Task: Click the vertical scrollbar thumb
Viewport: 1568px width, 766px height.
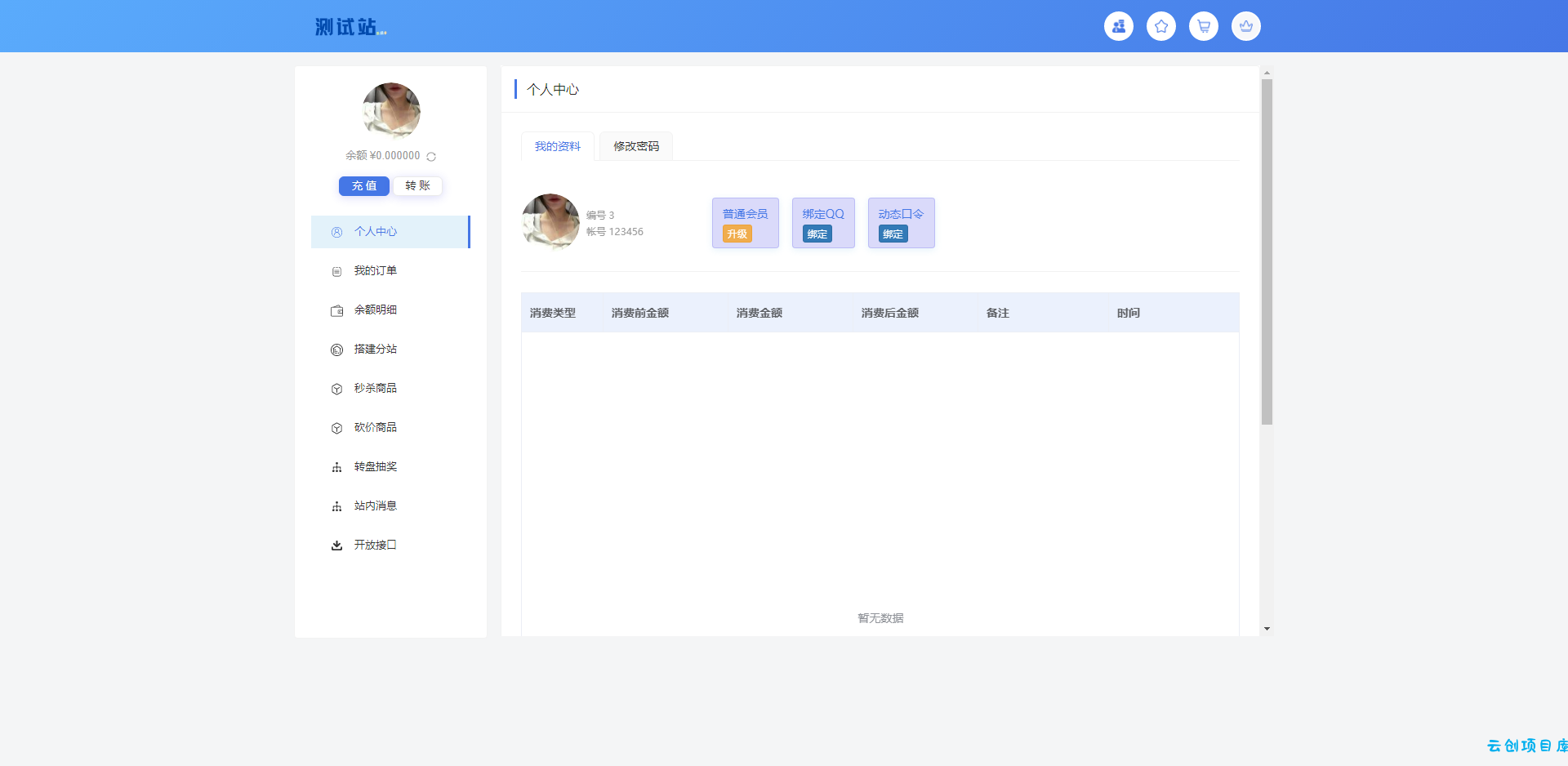Action: (1267, 252)
